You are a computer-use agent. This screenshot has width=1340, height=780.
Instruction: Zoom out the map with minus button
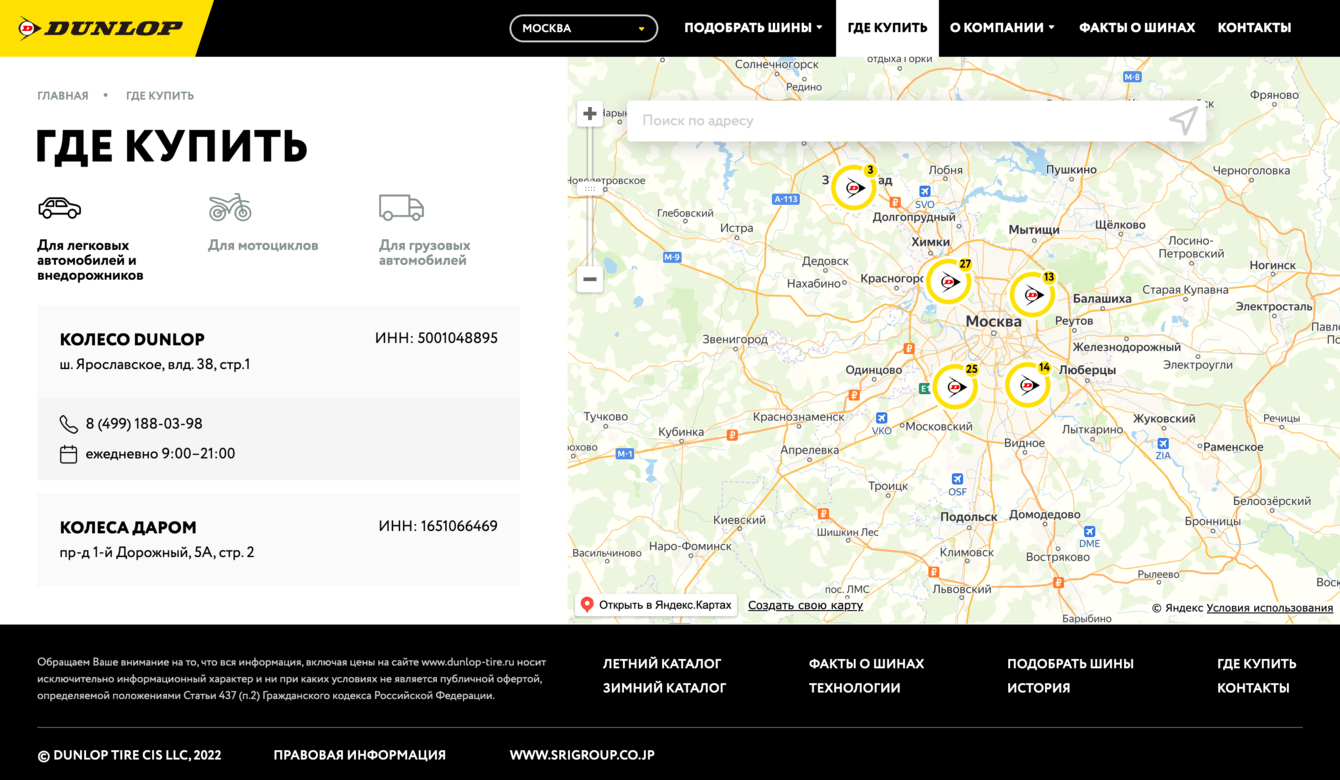(x=590, y=279)
